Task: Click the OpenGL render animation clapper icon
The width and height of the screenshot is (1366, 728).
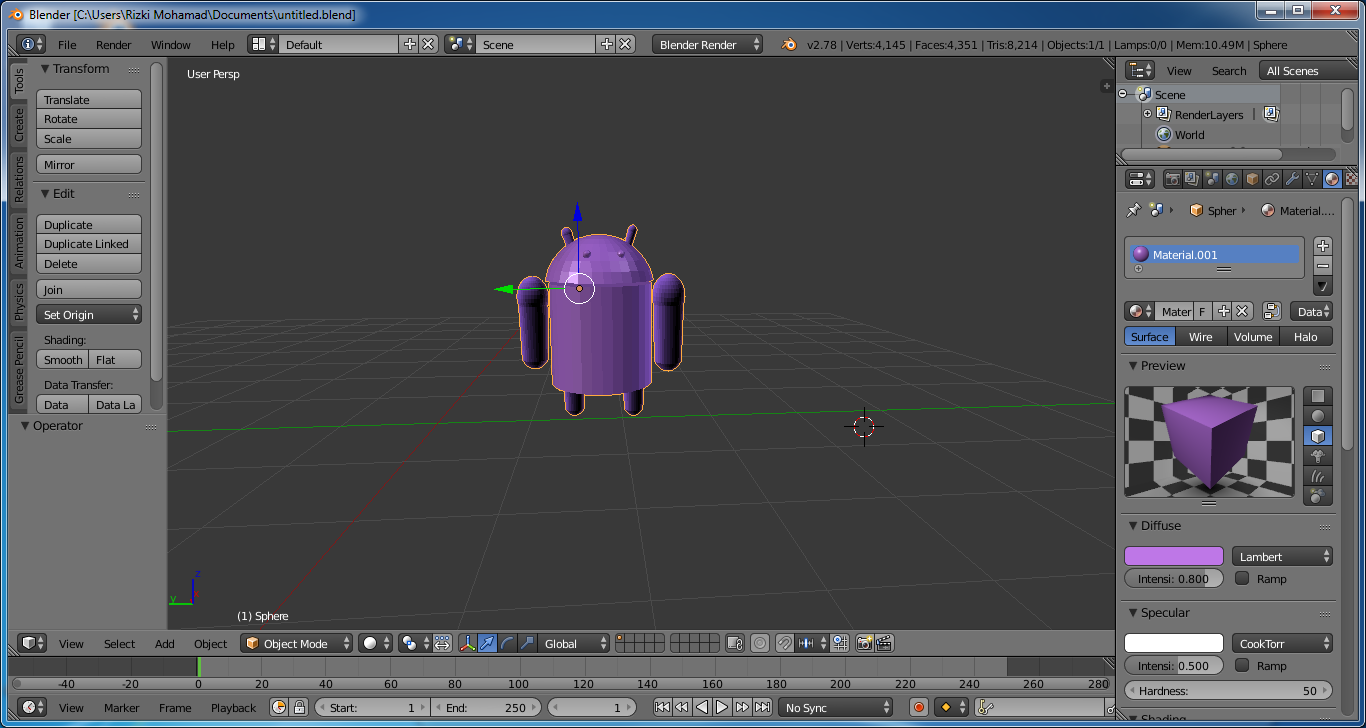Action: coord(884,643)
